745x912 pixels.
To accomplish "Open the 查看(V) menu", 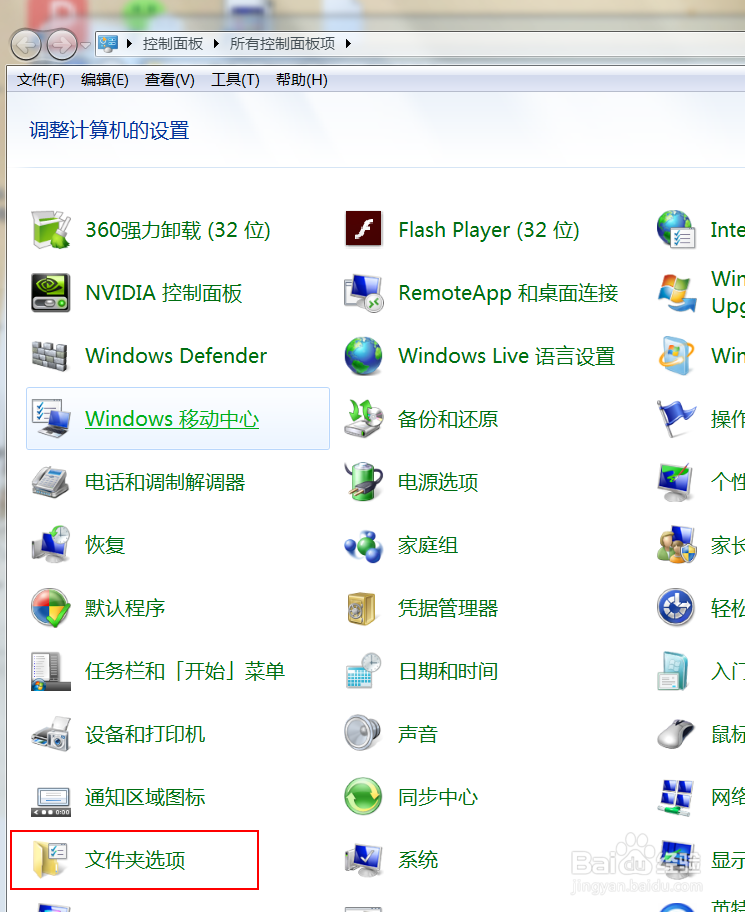I will 170,80.
